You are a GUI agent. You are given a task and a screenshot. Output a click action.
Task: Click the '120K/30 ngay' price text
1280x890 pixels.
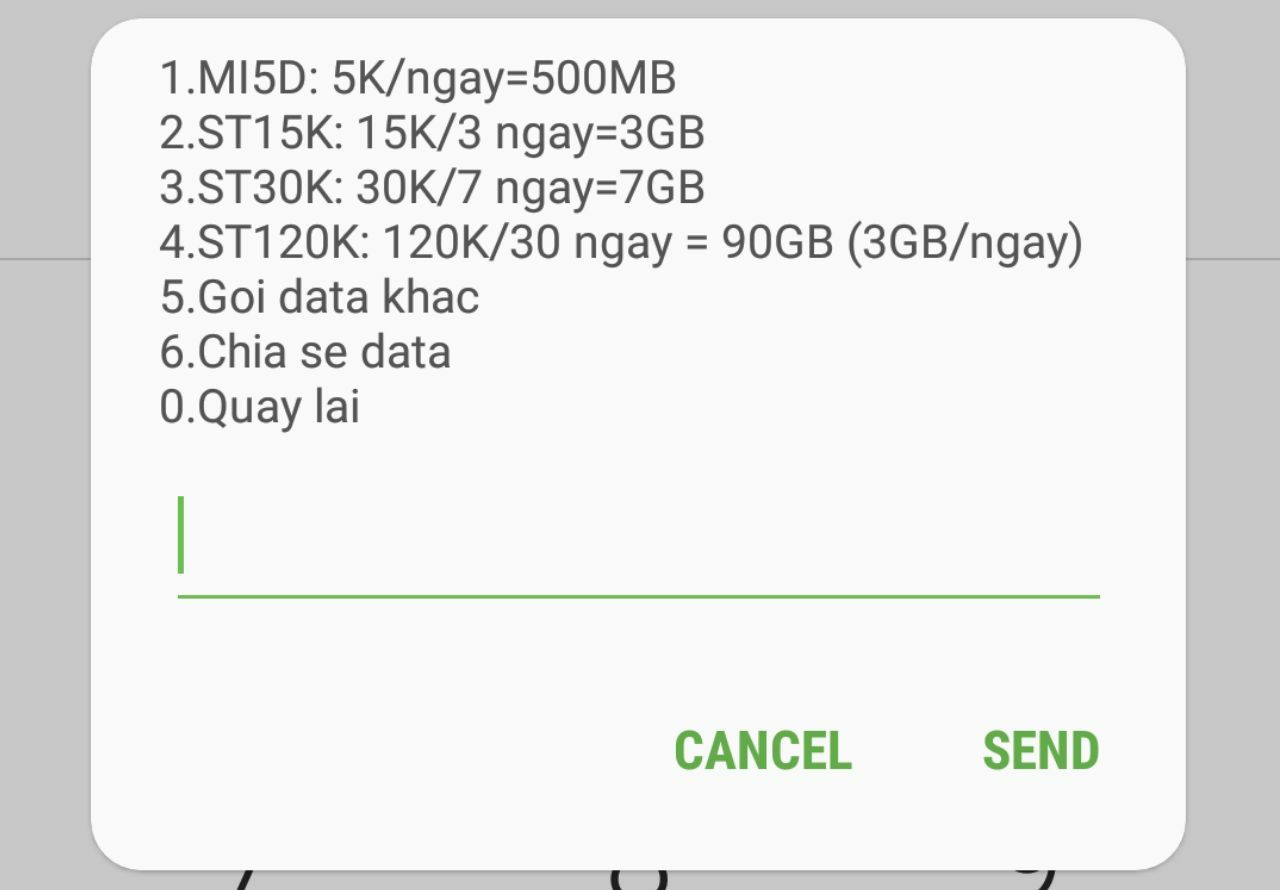[527, 243]
